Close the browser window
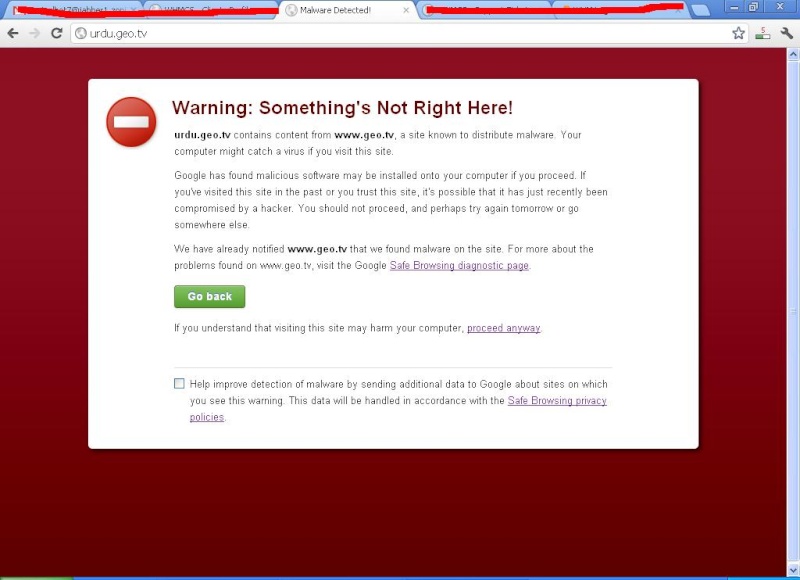 tap(781, 7)
